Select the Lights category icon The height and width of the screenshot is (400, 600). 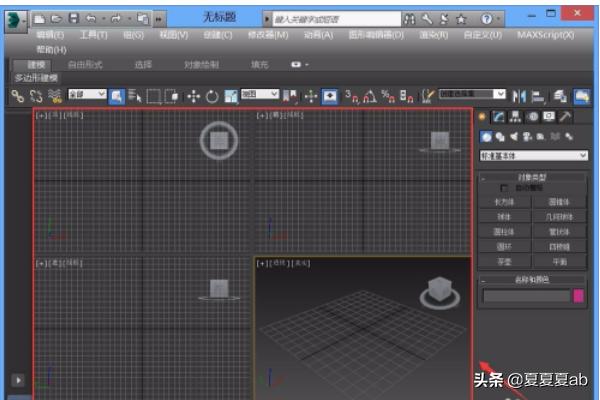513,136
